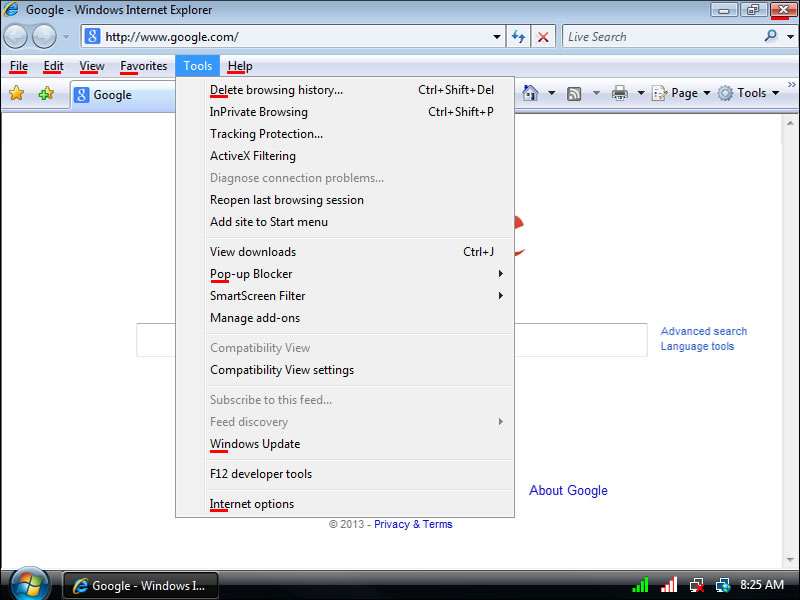Click the Advanced search link
This screenshot has height=600, width=800.
point(703,331)
